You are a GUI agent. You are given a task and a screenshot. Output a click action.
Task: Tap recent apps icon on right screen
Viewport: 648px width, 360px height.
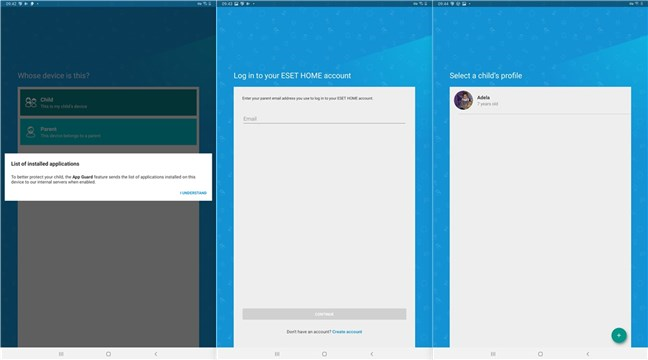(493, 354)
